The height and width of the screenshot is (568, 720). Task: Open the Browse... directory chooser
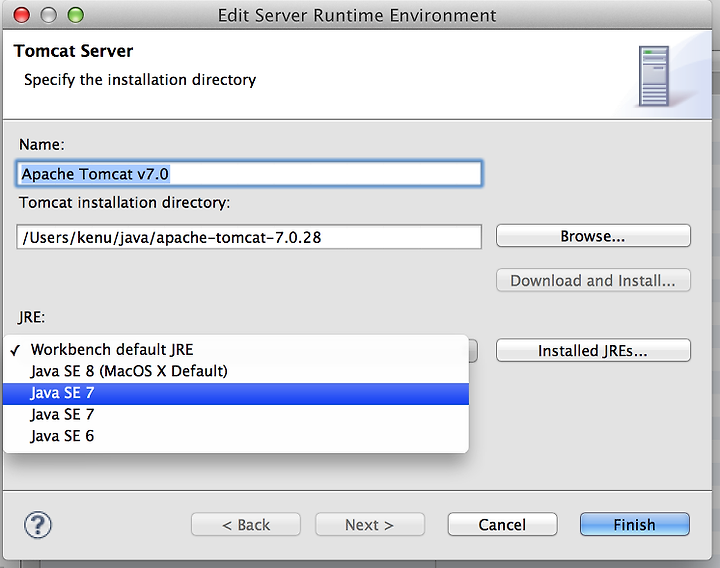pyautogui.click(x=593, y=236)
